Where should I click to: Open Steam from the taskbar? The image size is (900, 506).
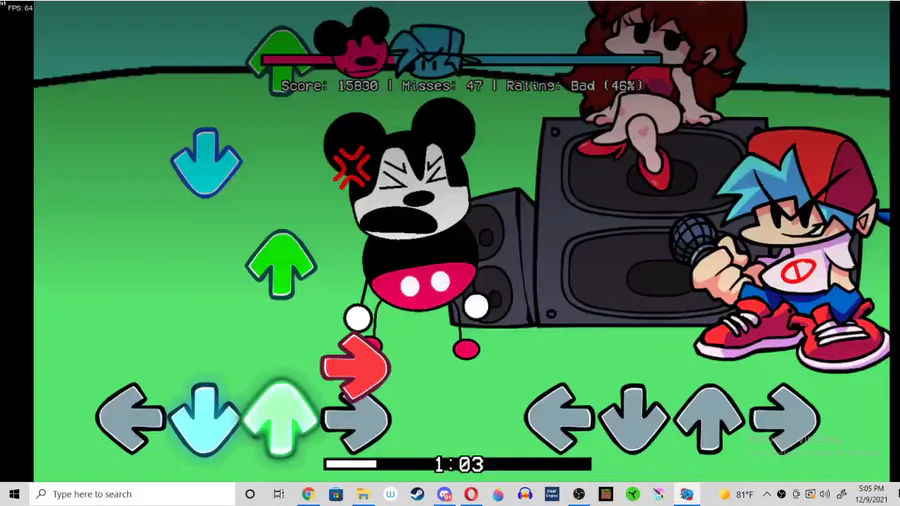(417, 494)
